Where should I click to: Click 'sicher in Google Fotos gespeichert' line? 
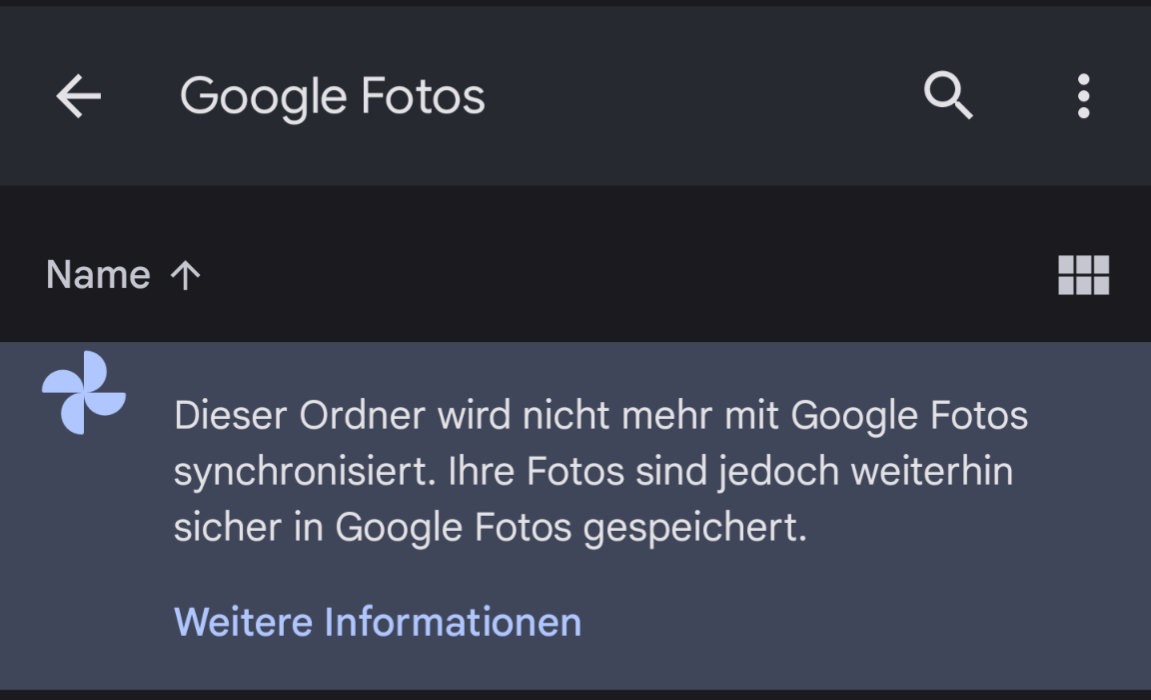pyautogui.click(x=490, y=528)
